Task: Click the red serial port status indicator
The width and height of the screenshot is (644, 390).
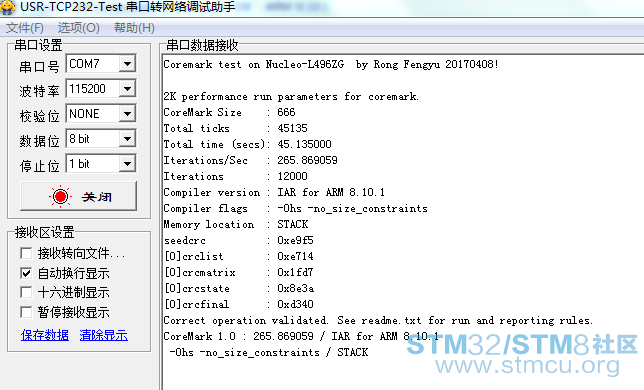Action: (x=60, y=197)
